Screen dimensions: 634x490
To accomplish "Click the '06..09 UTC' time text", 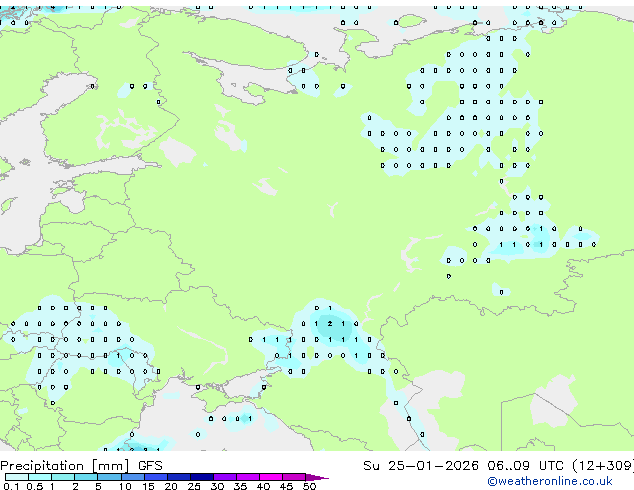I will [526, 466].
